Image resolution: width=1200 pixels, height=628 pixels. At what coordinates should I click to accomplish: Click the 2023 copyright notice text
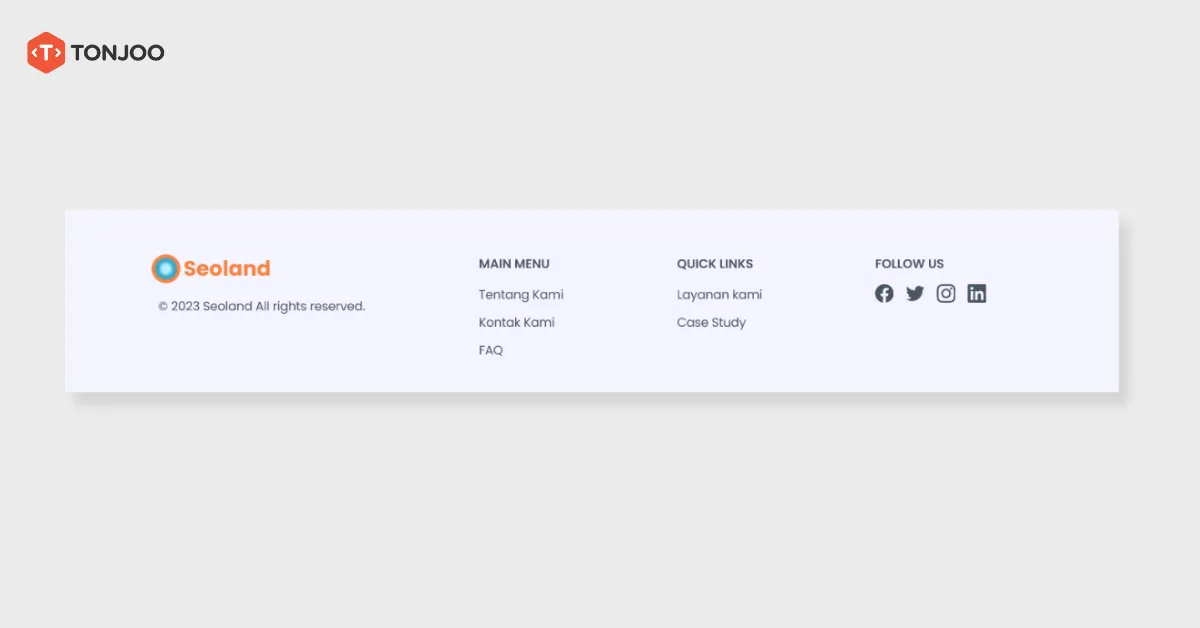coord(261,306)
